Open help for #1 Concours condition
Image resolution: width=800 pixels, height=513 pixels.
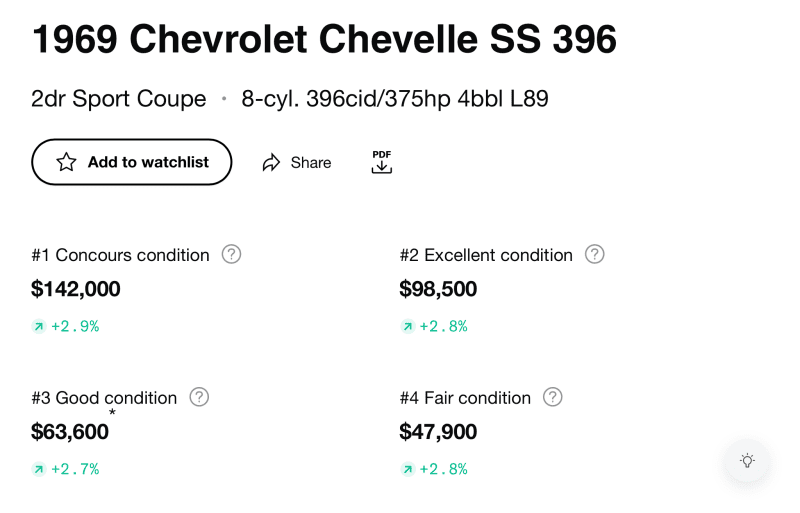[x=231, y=254]
